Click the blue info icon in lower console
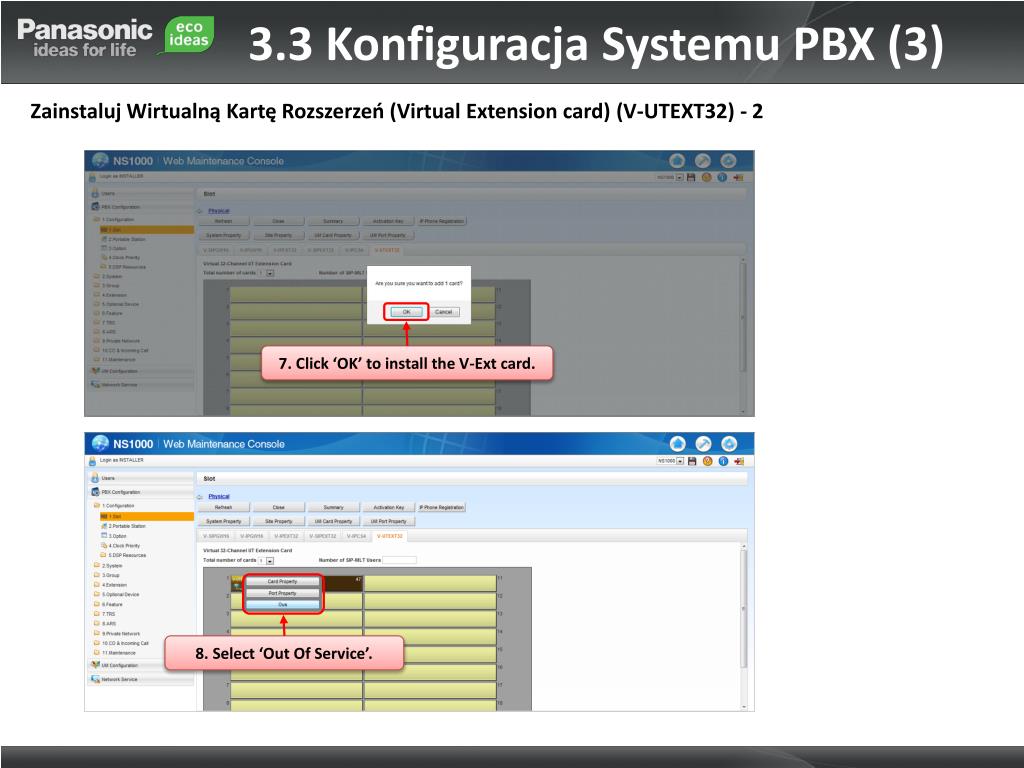This screenshot has width=1024, height=768. click(723, 461)
